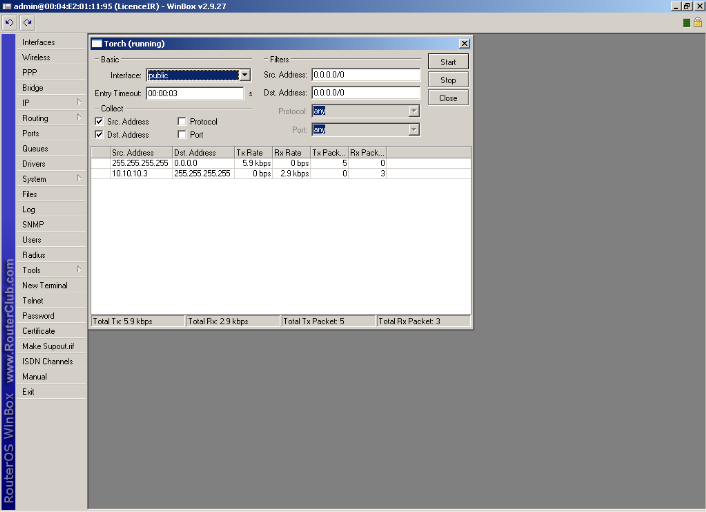The height and width of the screenshot is (512, 706).
Task: Click the undo arrow in toolbar
Action: pos(10,22)
